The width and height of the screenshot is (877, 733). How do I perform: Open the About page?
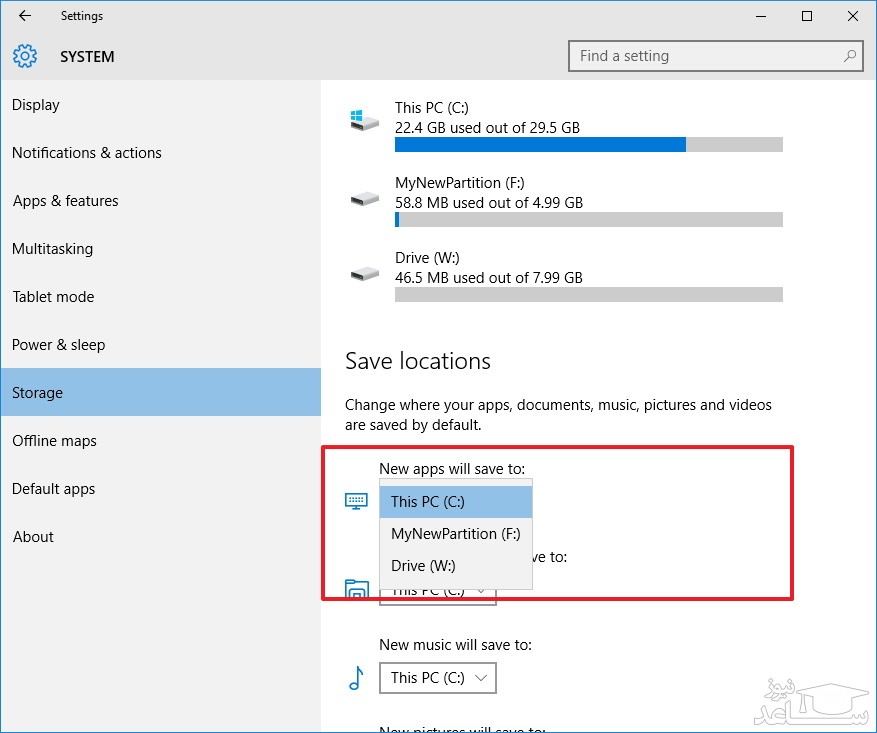[x=34, y=537]
